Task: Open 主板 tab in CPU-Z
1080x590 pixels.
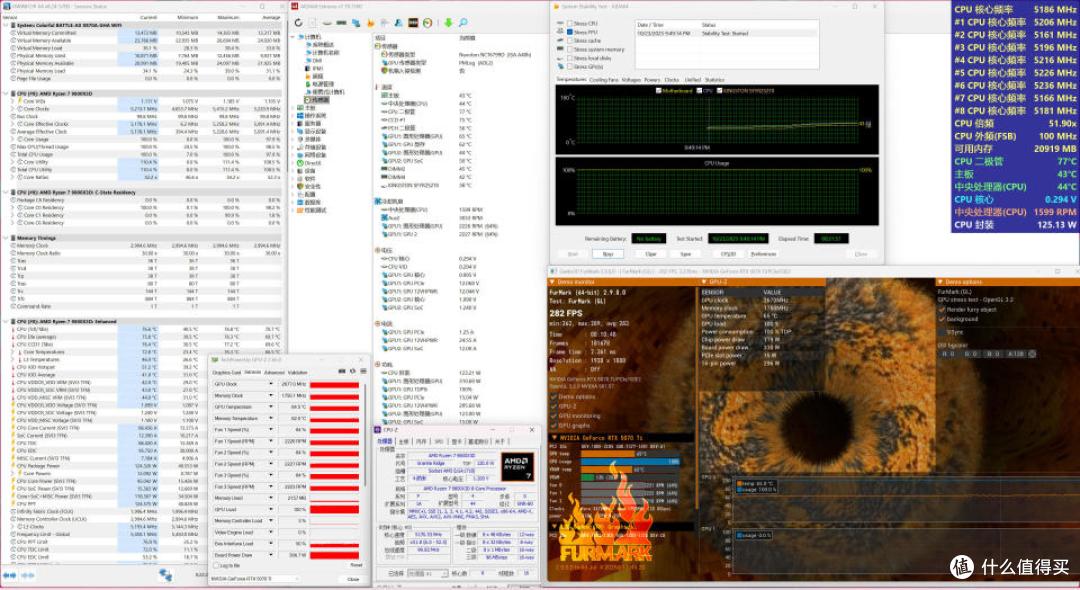Action: [404, 441]
